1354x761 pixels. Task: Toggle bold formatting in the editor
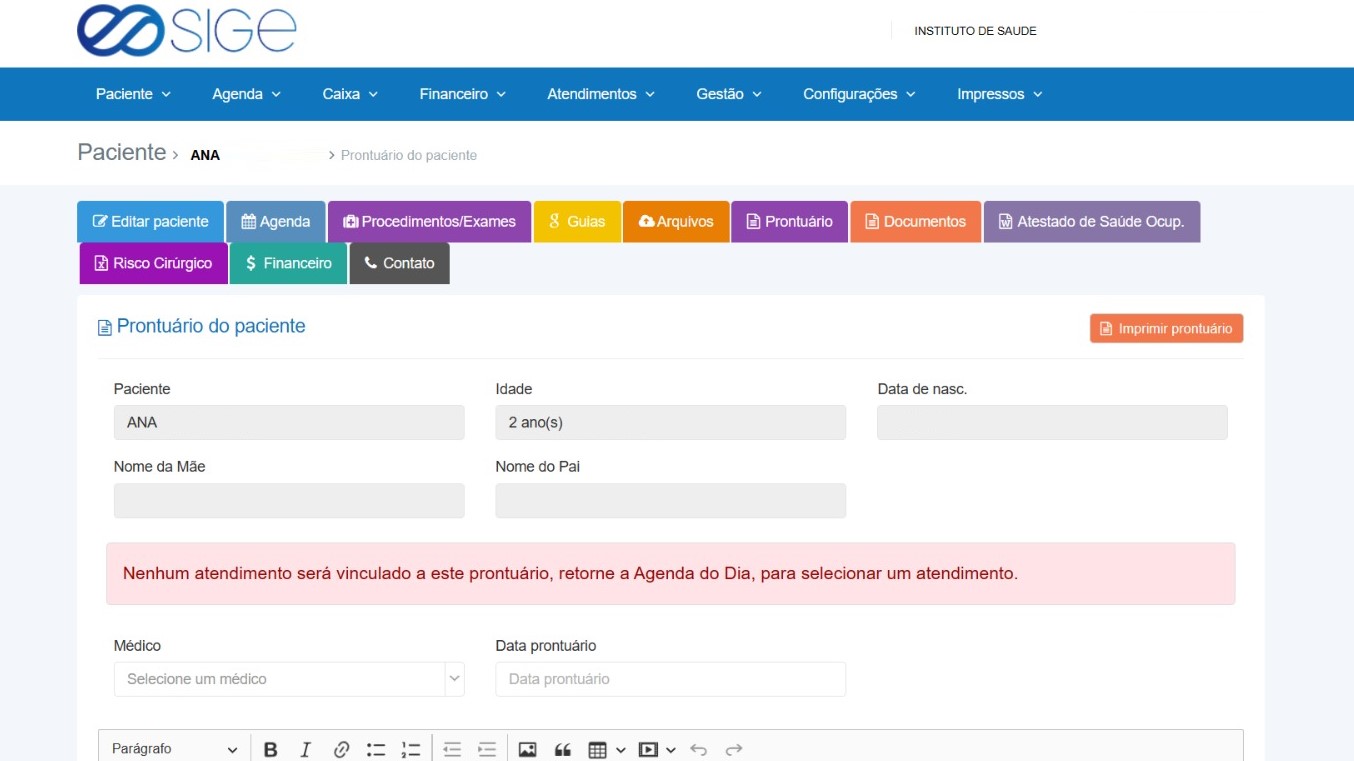click(x=270, y=749)
